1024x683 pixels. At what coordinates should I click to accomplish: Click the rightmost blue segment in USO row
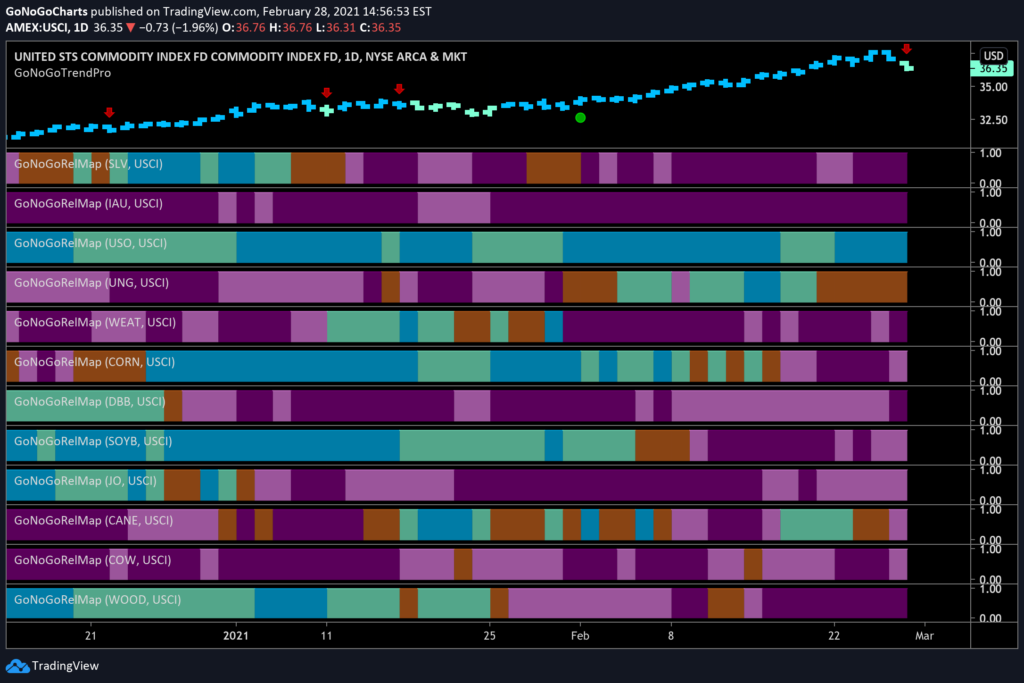tap(871, 247)
